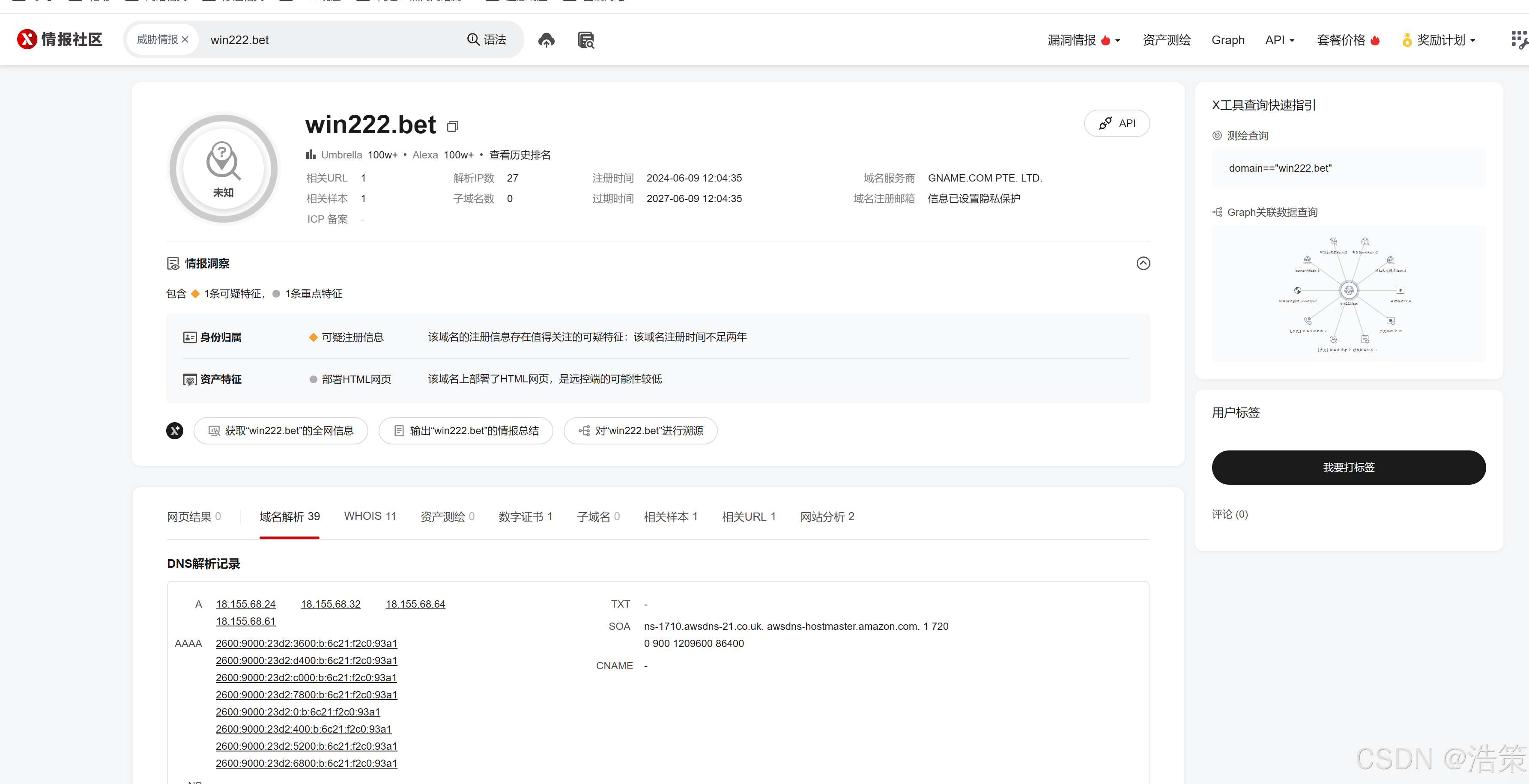Open Graph in navigation bar
The image size is (1529, 784).
click(x=1227, y=40)
